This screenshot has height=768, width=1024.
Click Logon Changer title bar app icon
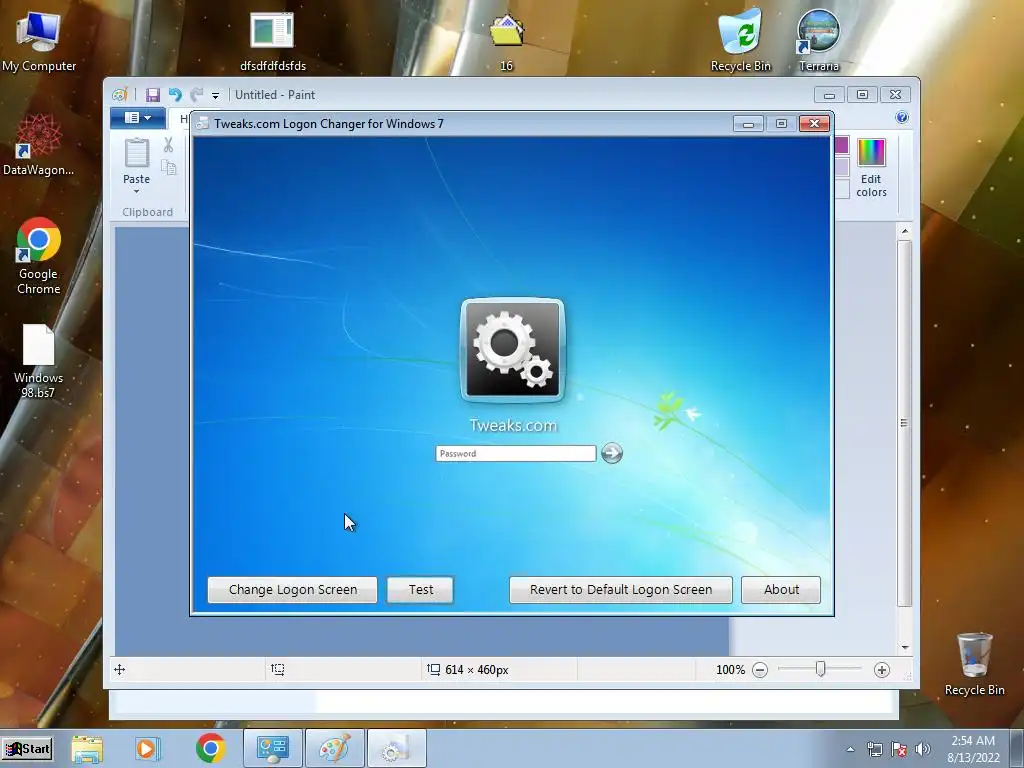point(202,123)
